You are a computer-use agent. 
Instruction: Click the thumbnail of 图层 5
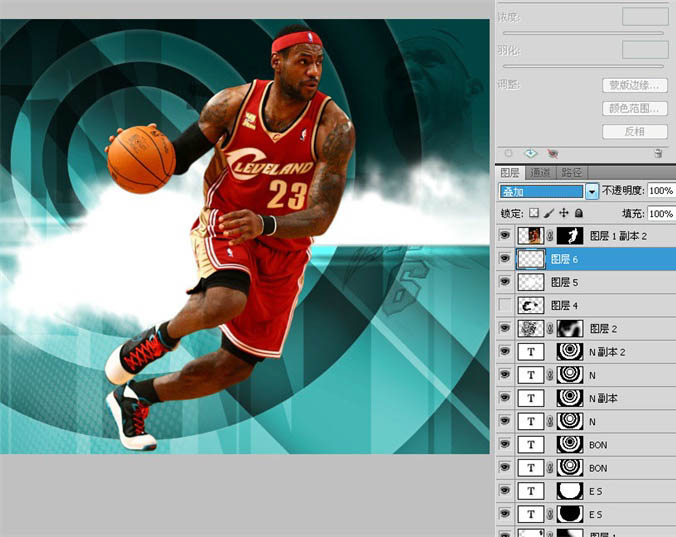pyautogui.click(x=531, y=282)
